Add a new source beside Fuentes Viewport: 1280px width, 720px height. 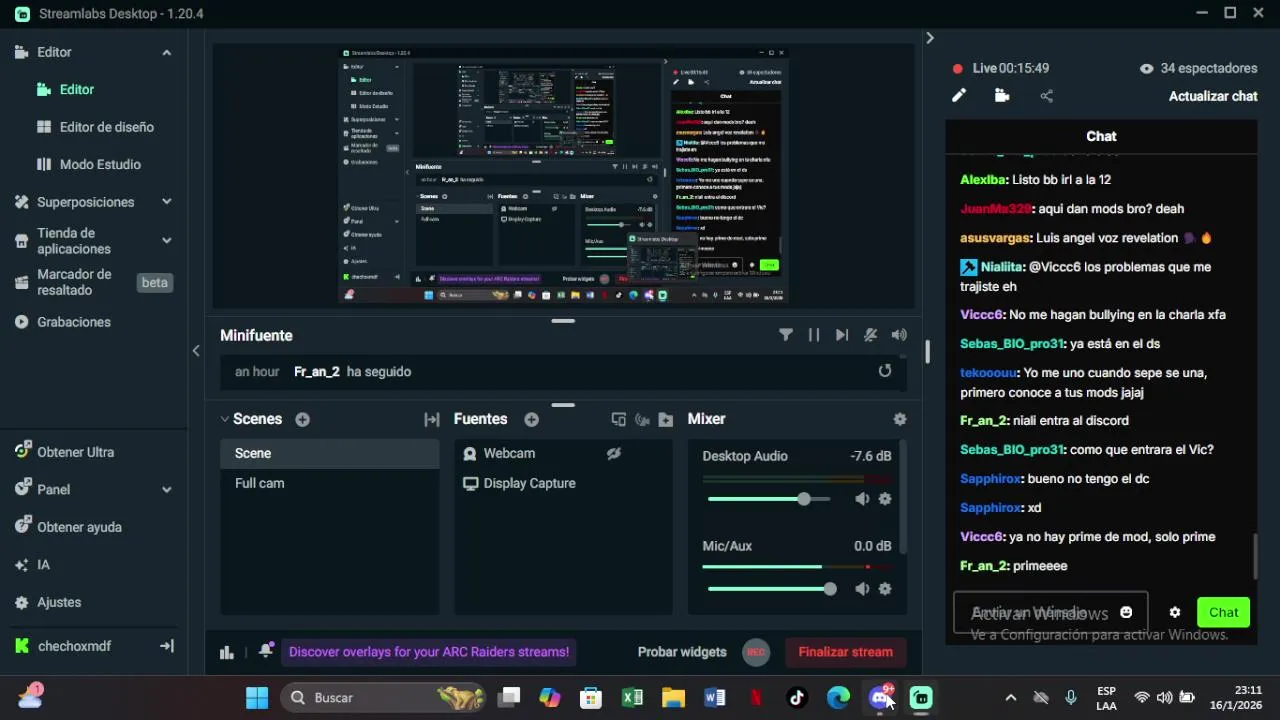[531, 419]
